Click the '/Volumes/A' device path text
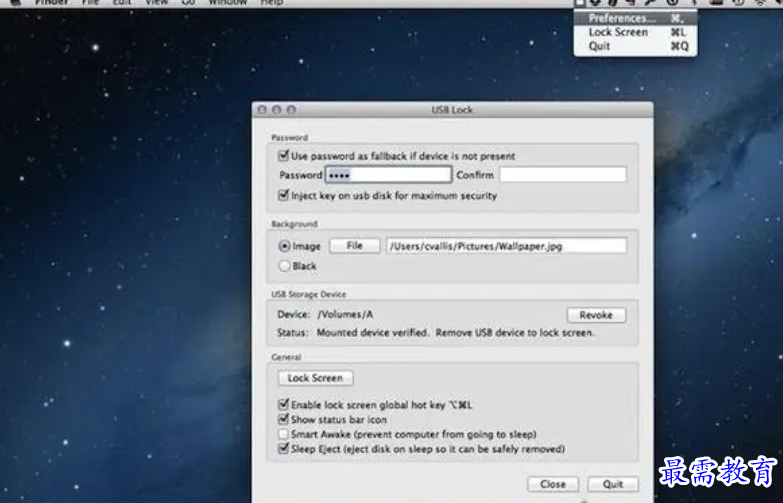783x503 pixels. pos(345,314)
